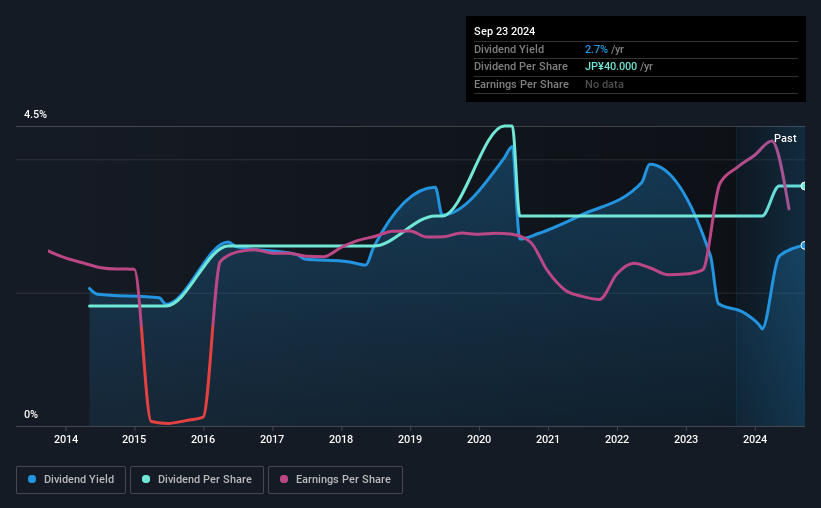Screen dimensions: 821x508
Task: Toggle the Dividend Yield legend button
Action: 71,480
